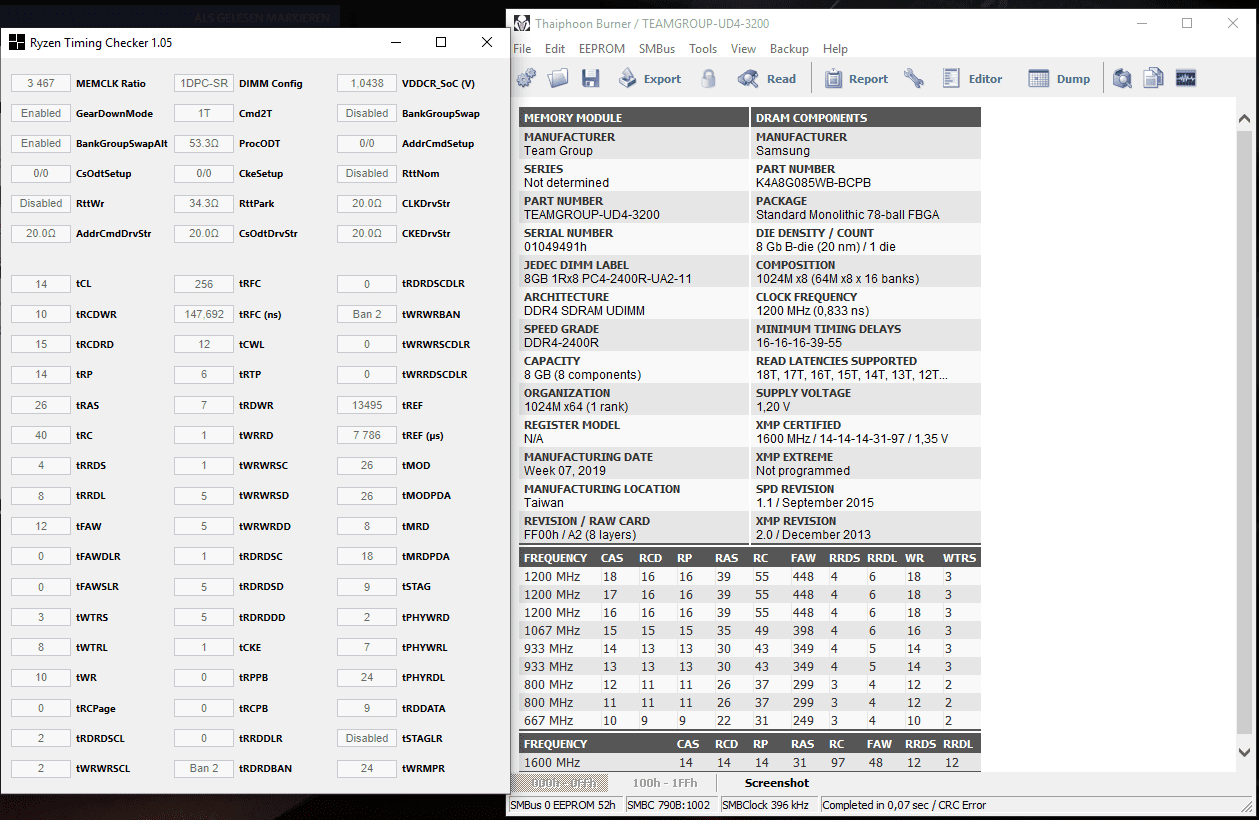This screenshot has height=820, width=1259.
Task: Click the Dump toolbar button
Action: 1059,79
